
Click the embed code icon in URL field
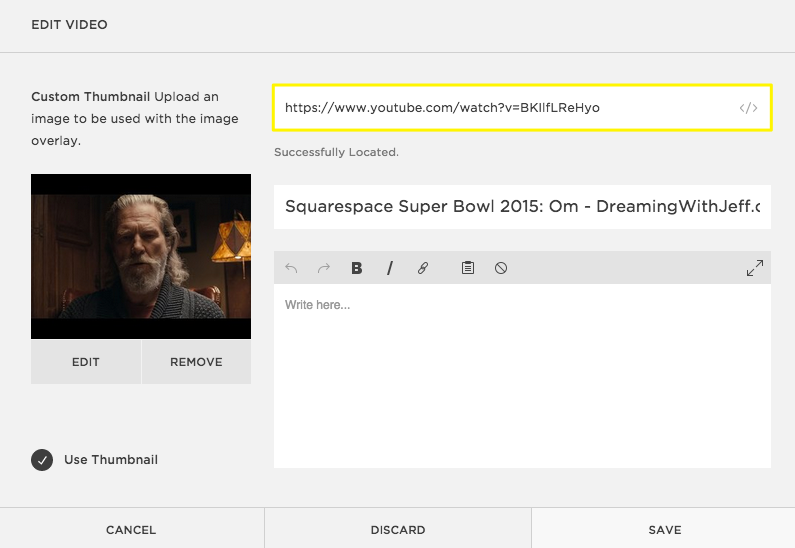click(748, 108)
